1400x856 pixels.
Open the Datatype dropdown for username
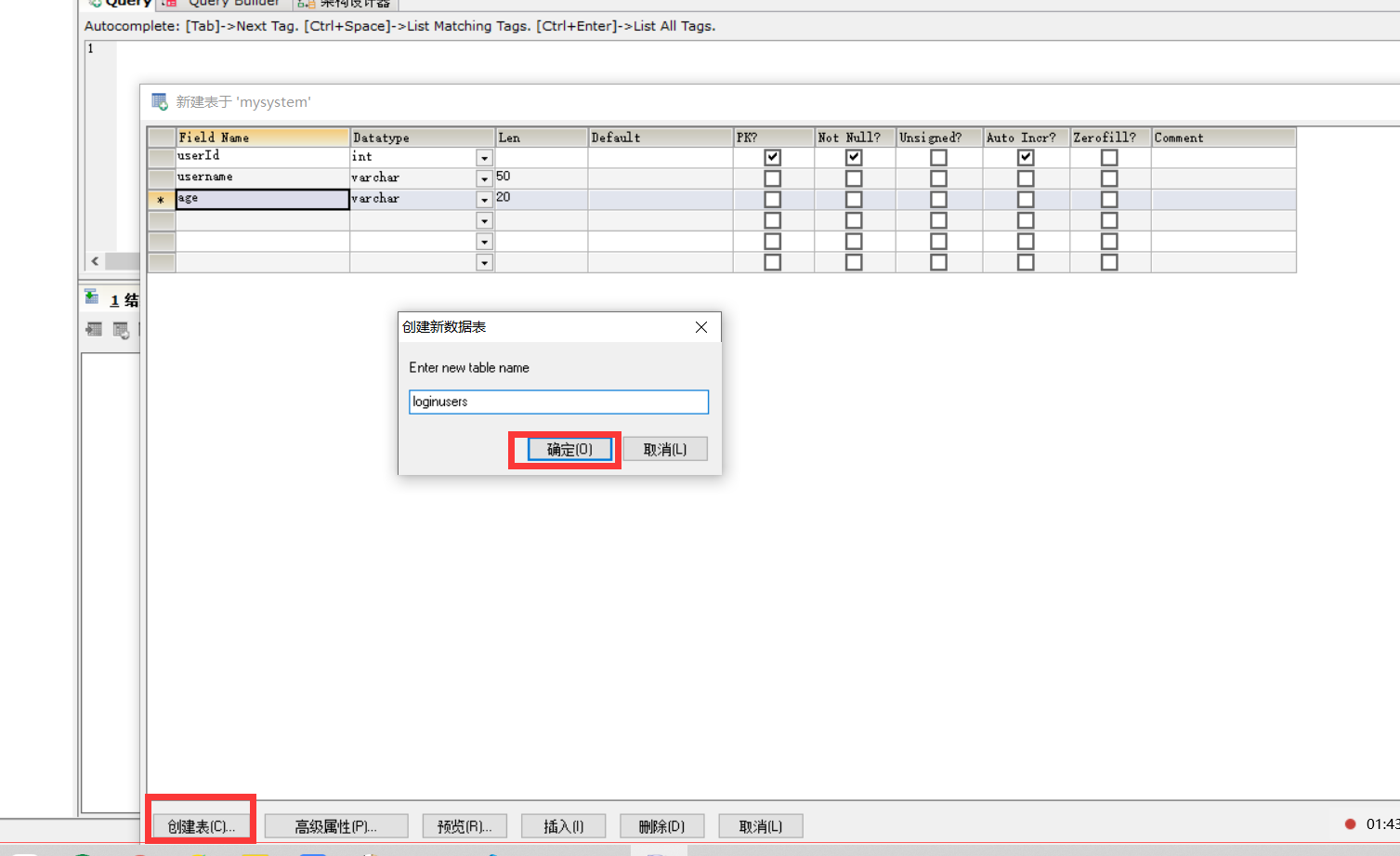(484, 178)
